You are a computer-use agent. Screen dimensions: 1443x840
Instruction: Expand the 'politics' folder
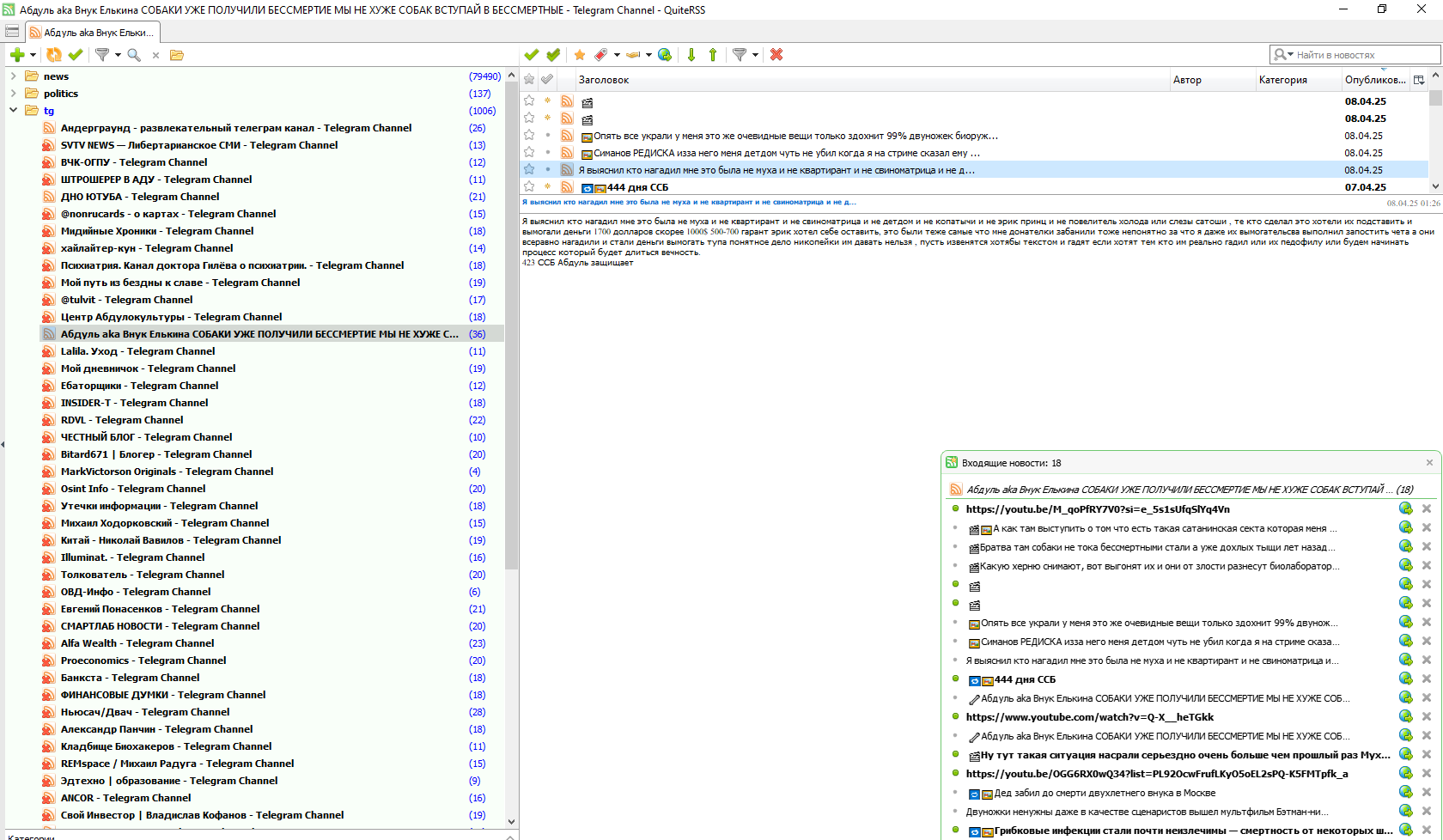click(x=13, y=94)
